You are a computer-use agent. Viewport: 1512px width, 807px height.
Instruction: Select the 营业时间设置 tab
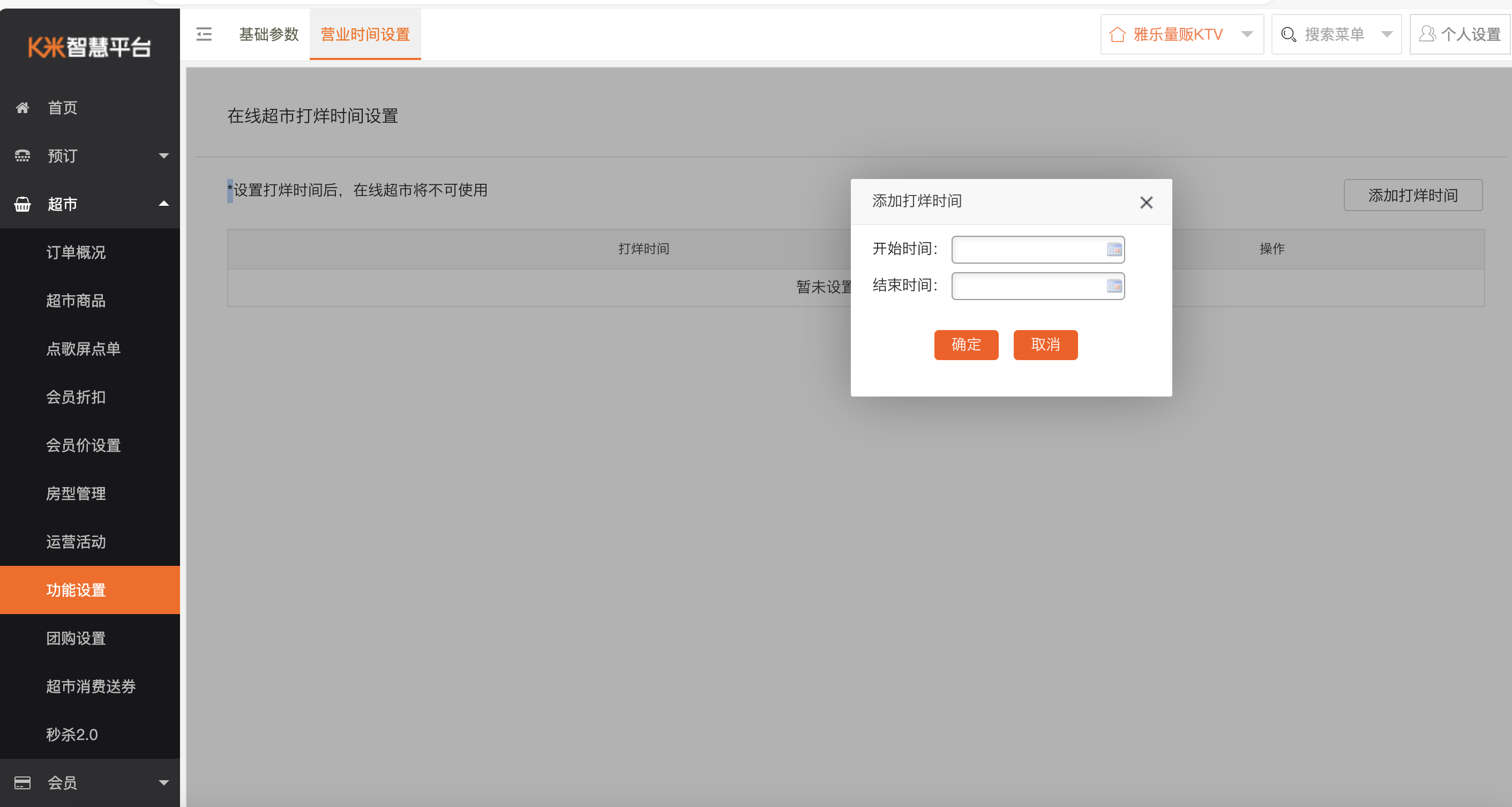[x=365, y=34]
